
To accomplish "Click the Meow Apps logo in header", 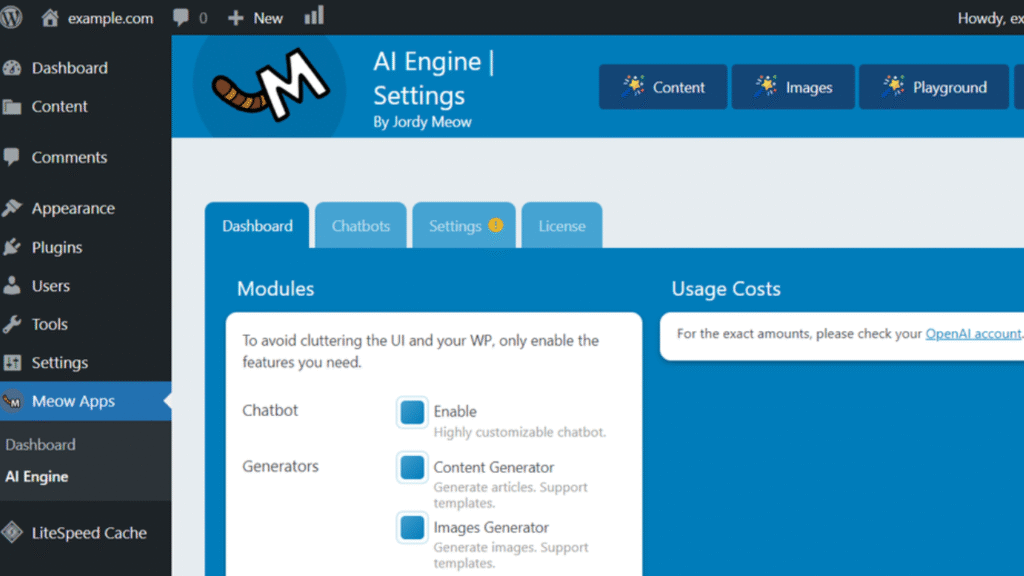I will point(270,85).
